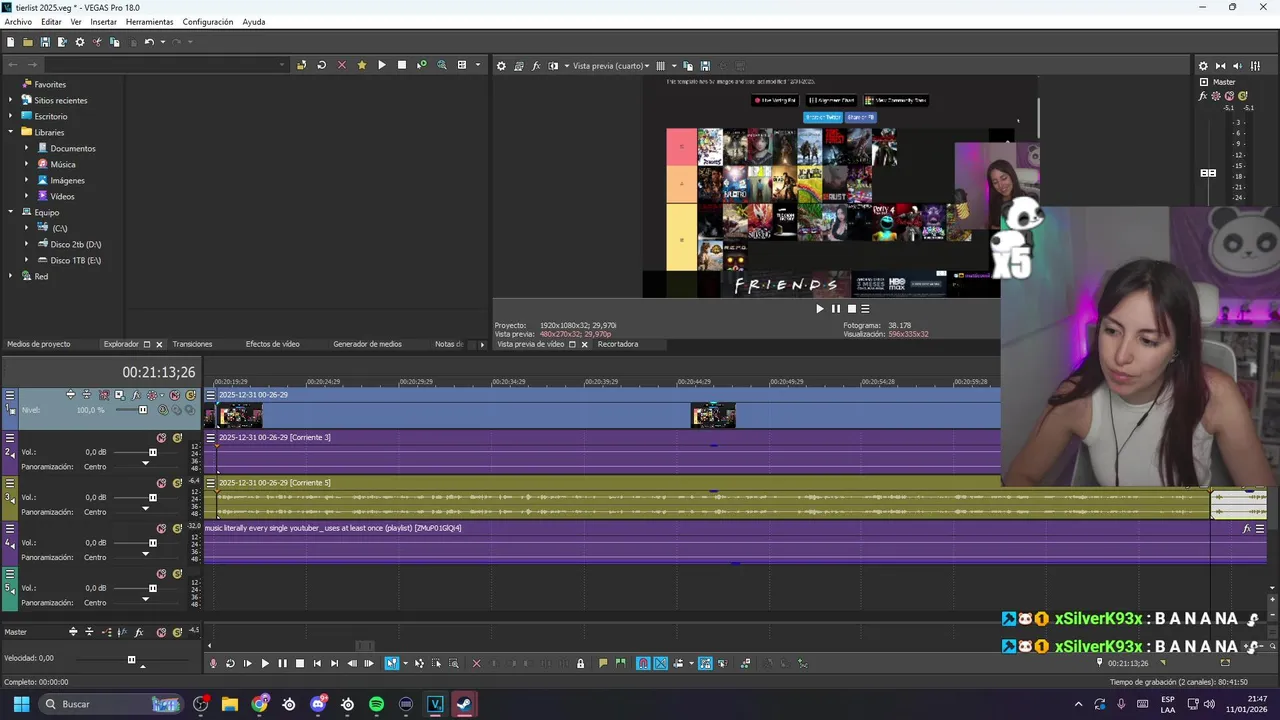Mute audio track 4
Viewport: 1280px width, 720px height.
point(161,528)
